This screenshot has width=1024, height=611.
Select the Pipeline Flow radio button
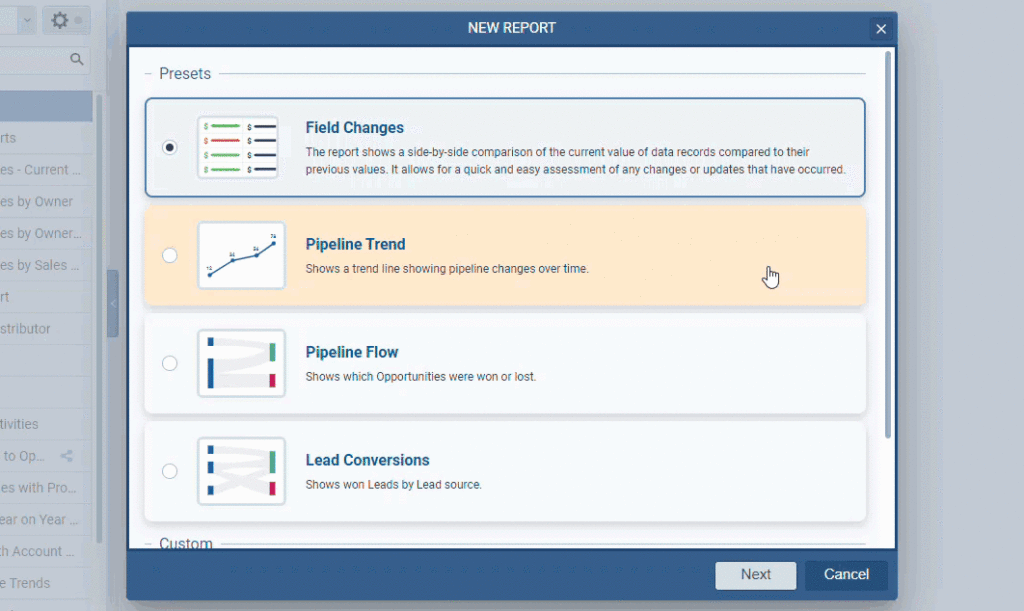click(x=170, y=363)
